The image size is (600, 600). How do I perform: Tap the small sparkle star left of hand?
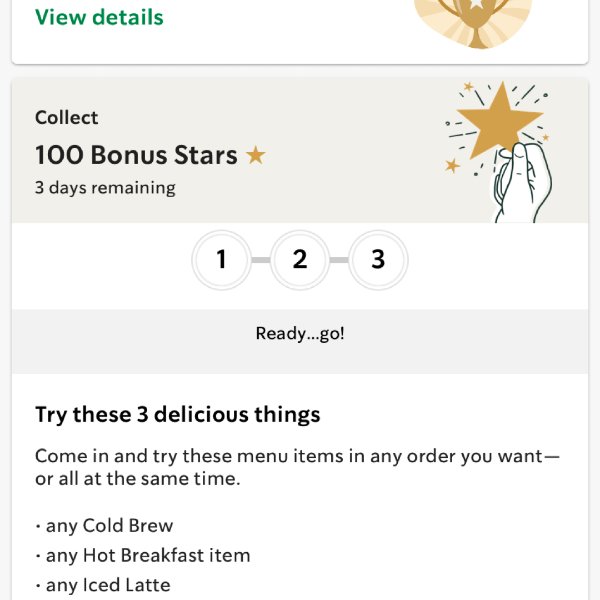point(452,166)
